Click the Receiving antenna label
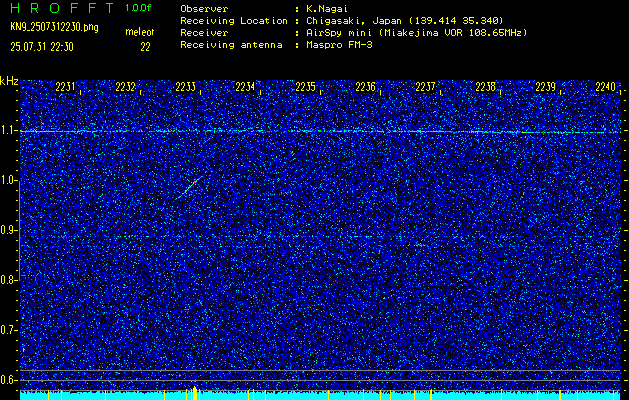Screen dimensions: 629x400 click(231, 45)
